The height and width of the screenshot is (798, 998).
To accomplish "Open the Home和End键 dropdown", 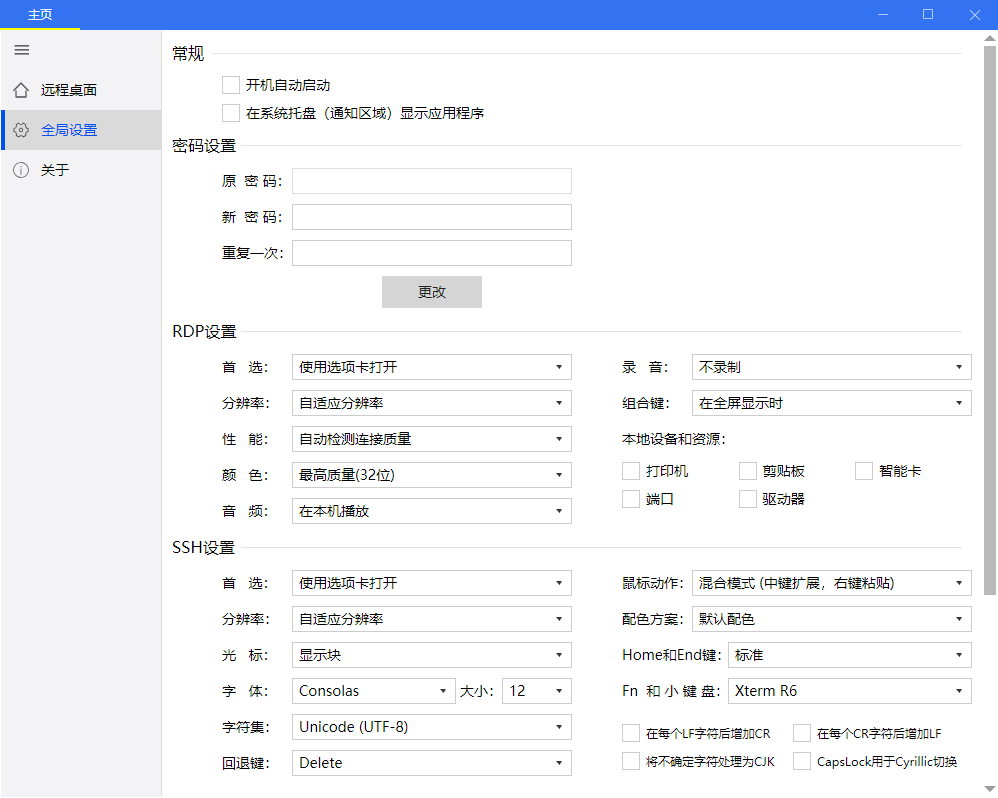I will pos(850,655).
